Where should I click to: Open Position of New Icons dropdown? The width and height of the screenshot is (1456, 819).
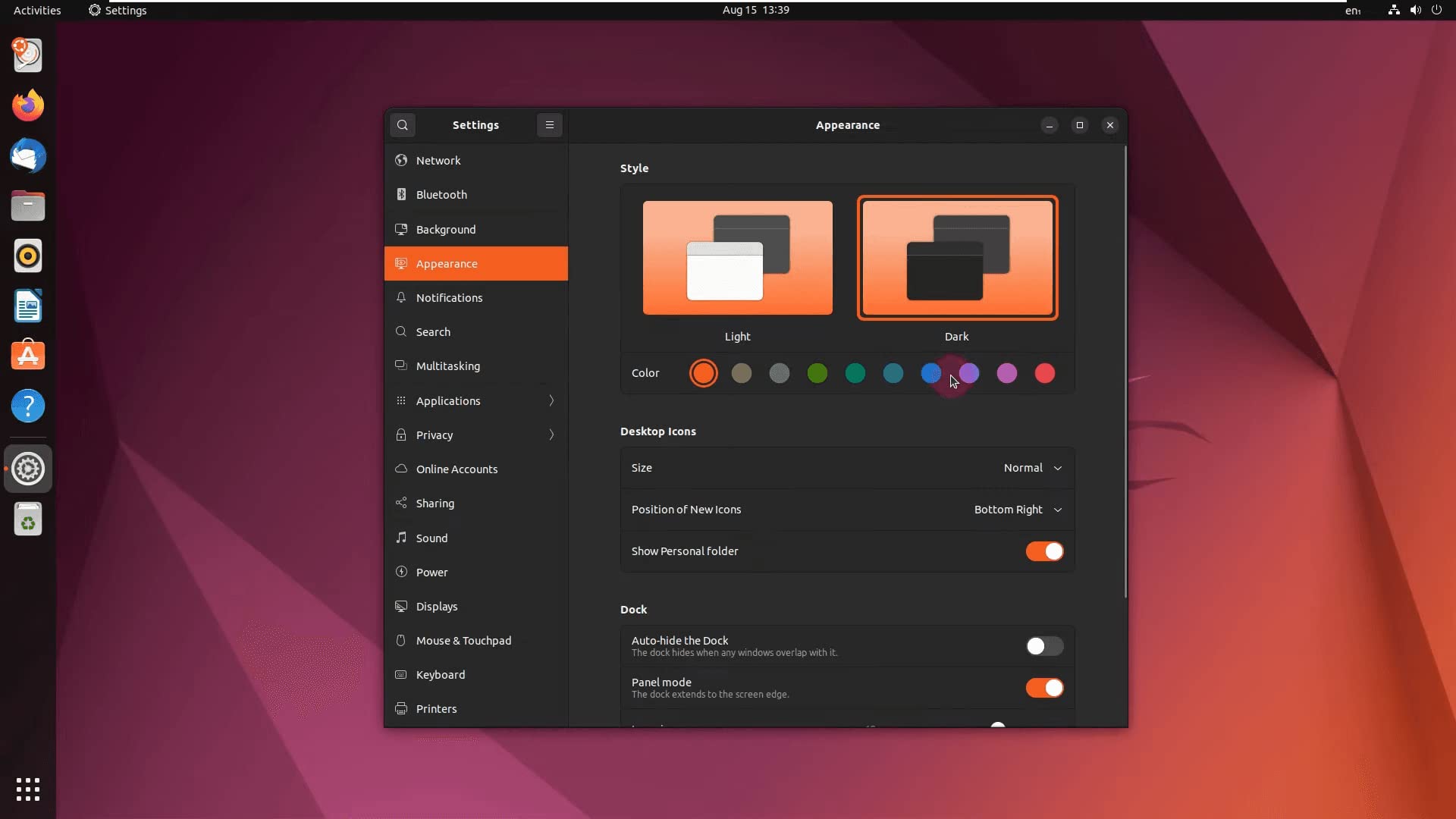[1017, 510]
